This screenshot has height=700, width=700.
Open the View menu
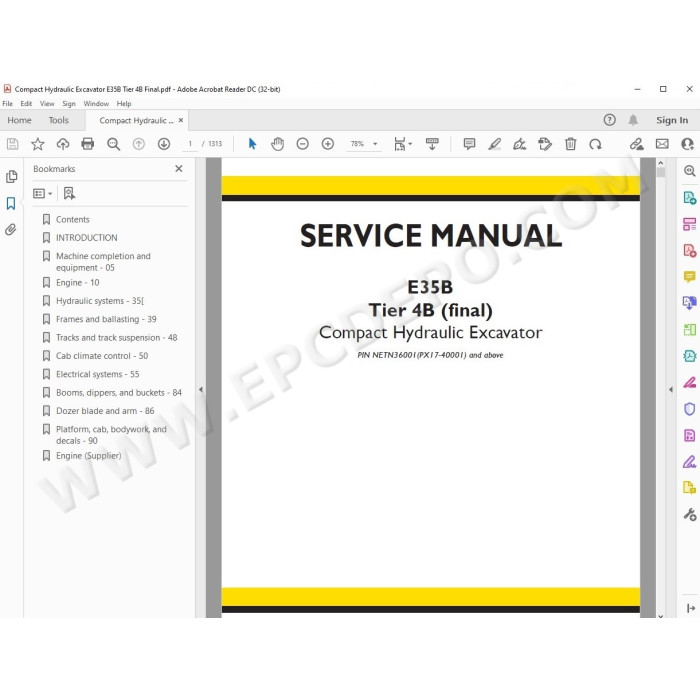[47, 104]
